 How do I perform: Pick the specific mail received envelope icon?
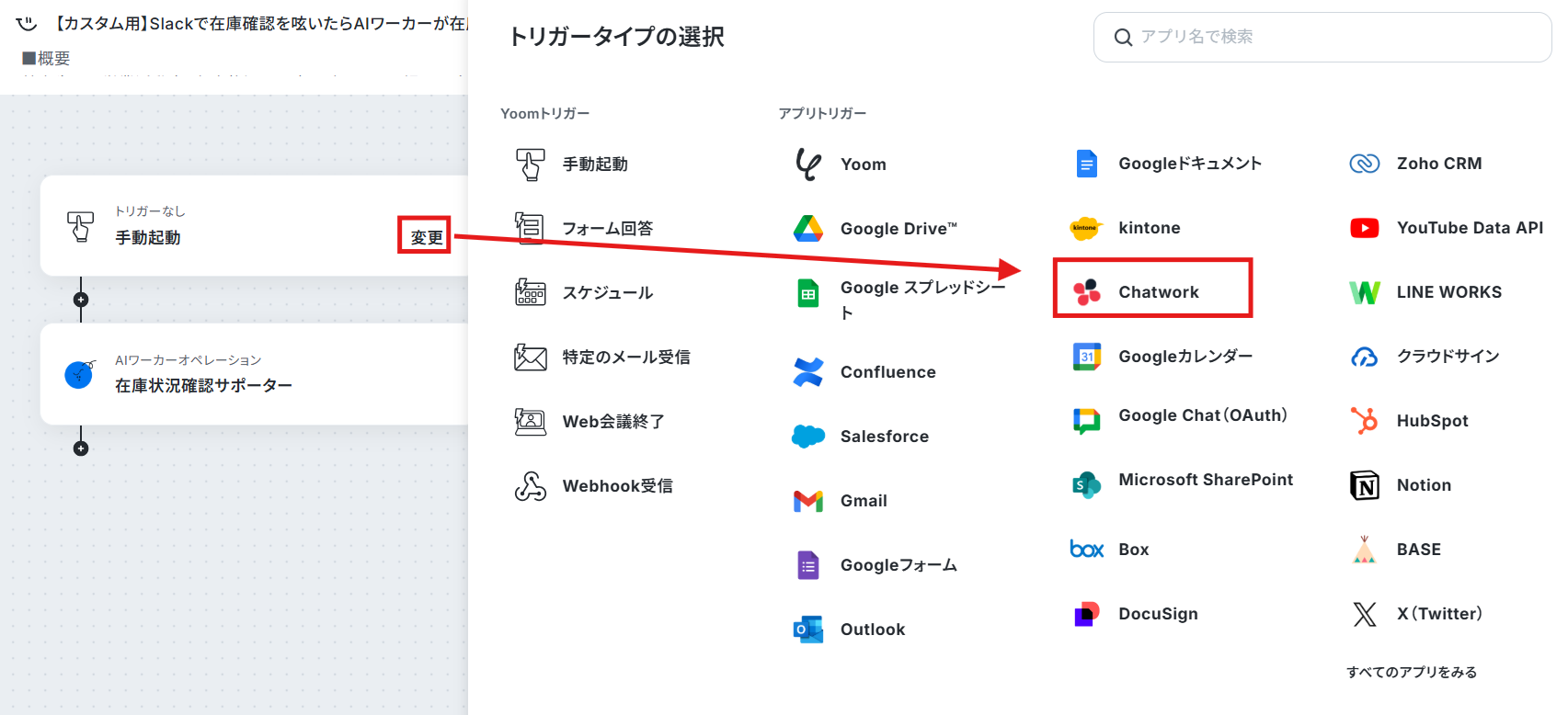tap(530, 357)
